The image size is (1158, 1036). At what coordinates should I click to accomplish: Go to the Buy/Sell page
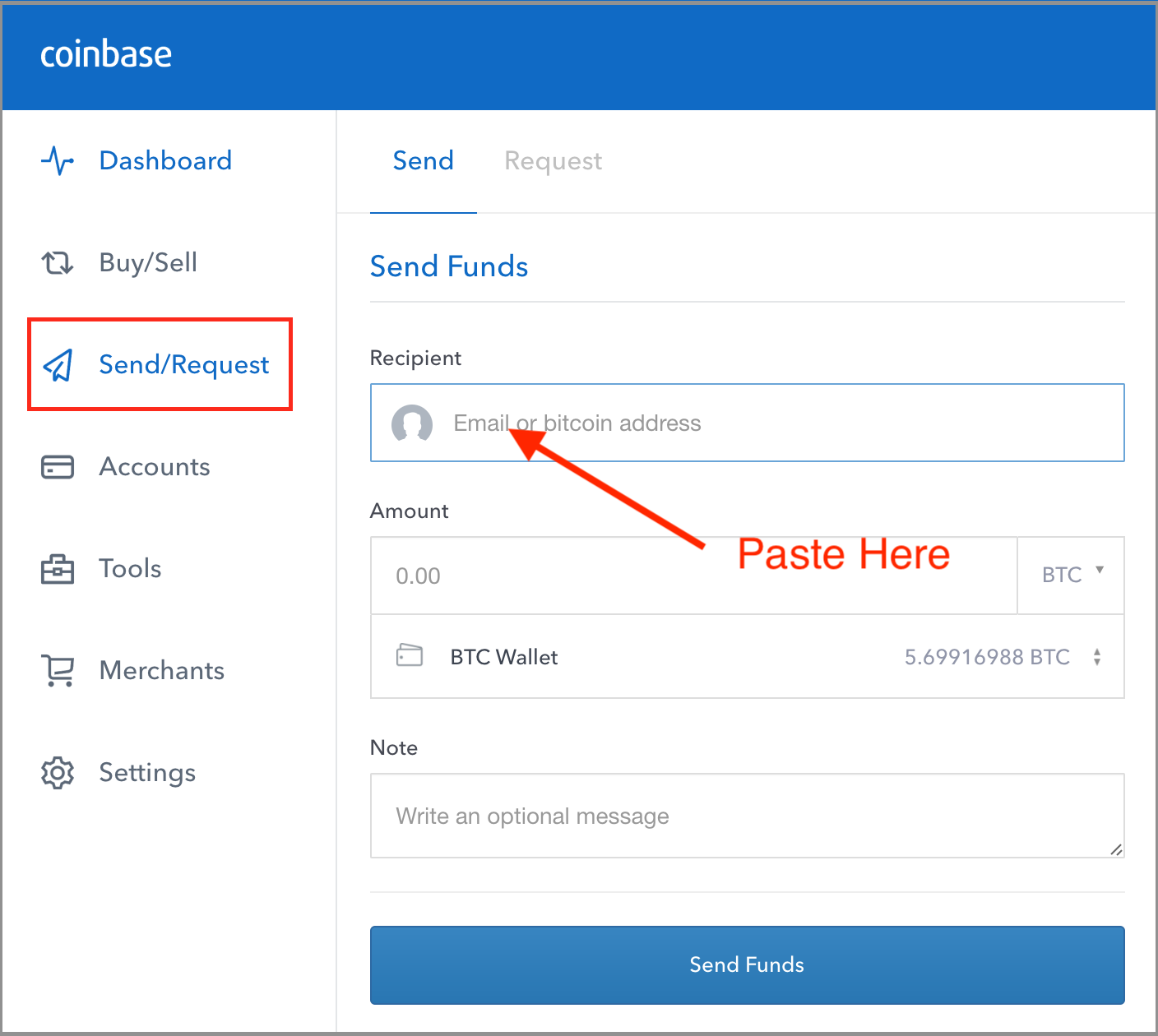point(148,262)
